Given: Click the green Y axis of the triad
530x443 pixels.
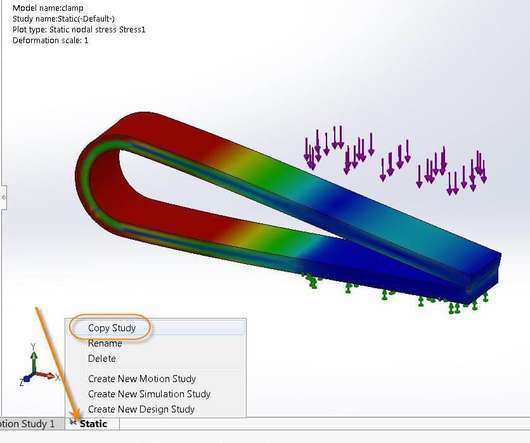Looking at the screenshot, I should 33,359.
